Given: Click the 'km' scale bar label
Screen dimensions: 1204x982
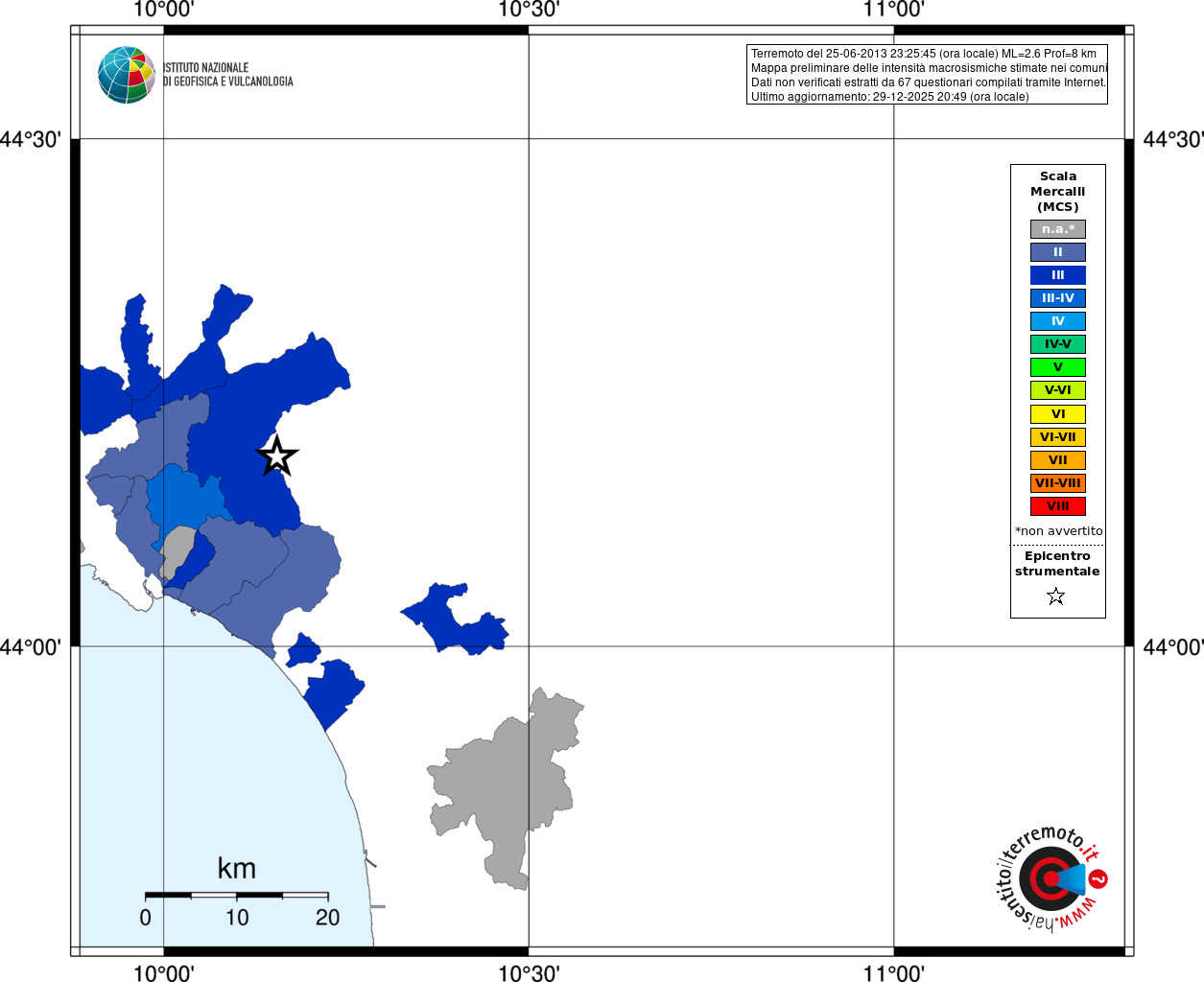Looking at the screenshot, I should coord(237,869).
